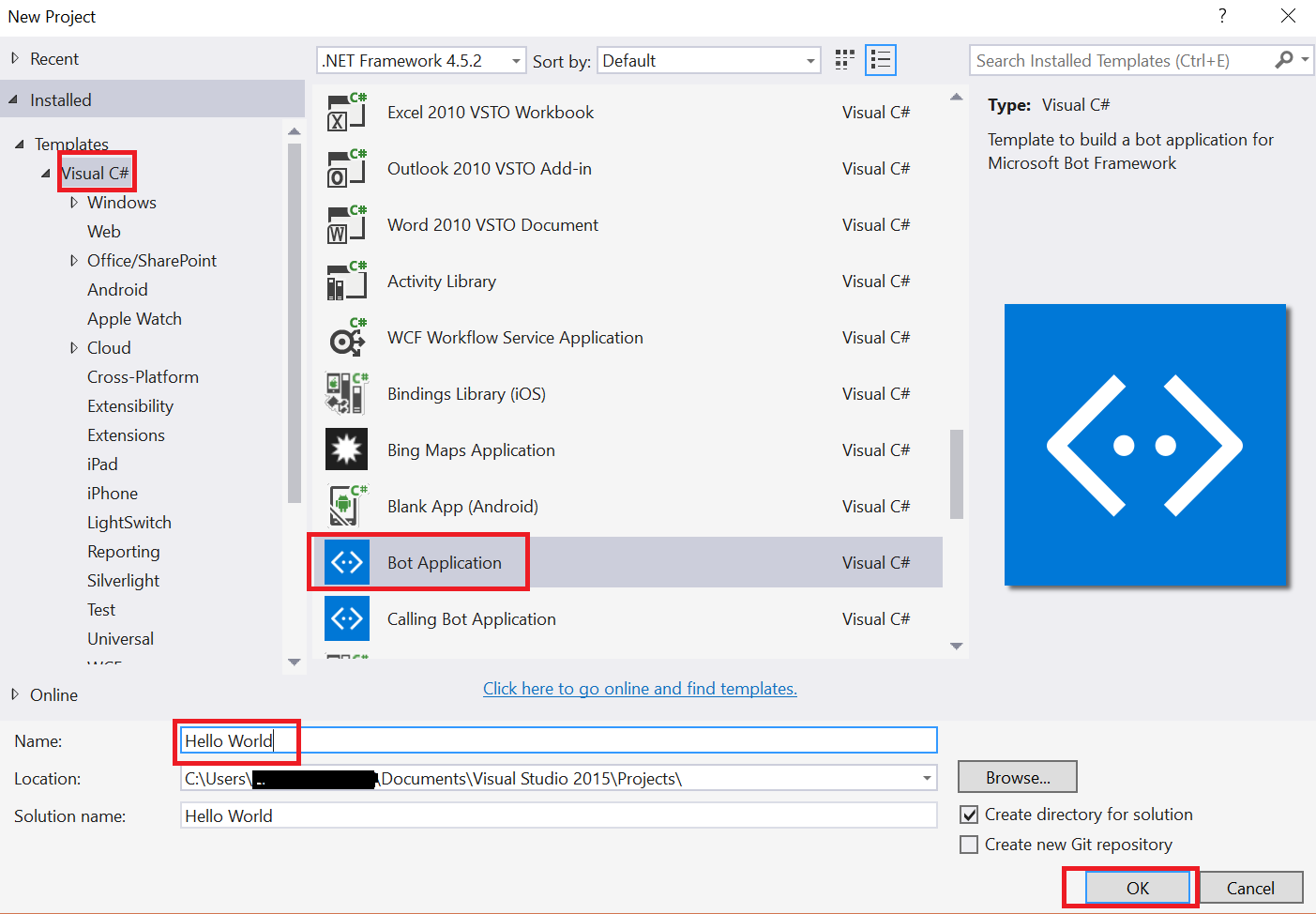Click category tree scroll up arrow
This screenshot has width=1316, height=914.
pos(295,131)
